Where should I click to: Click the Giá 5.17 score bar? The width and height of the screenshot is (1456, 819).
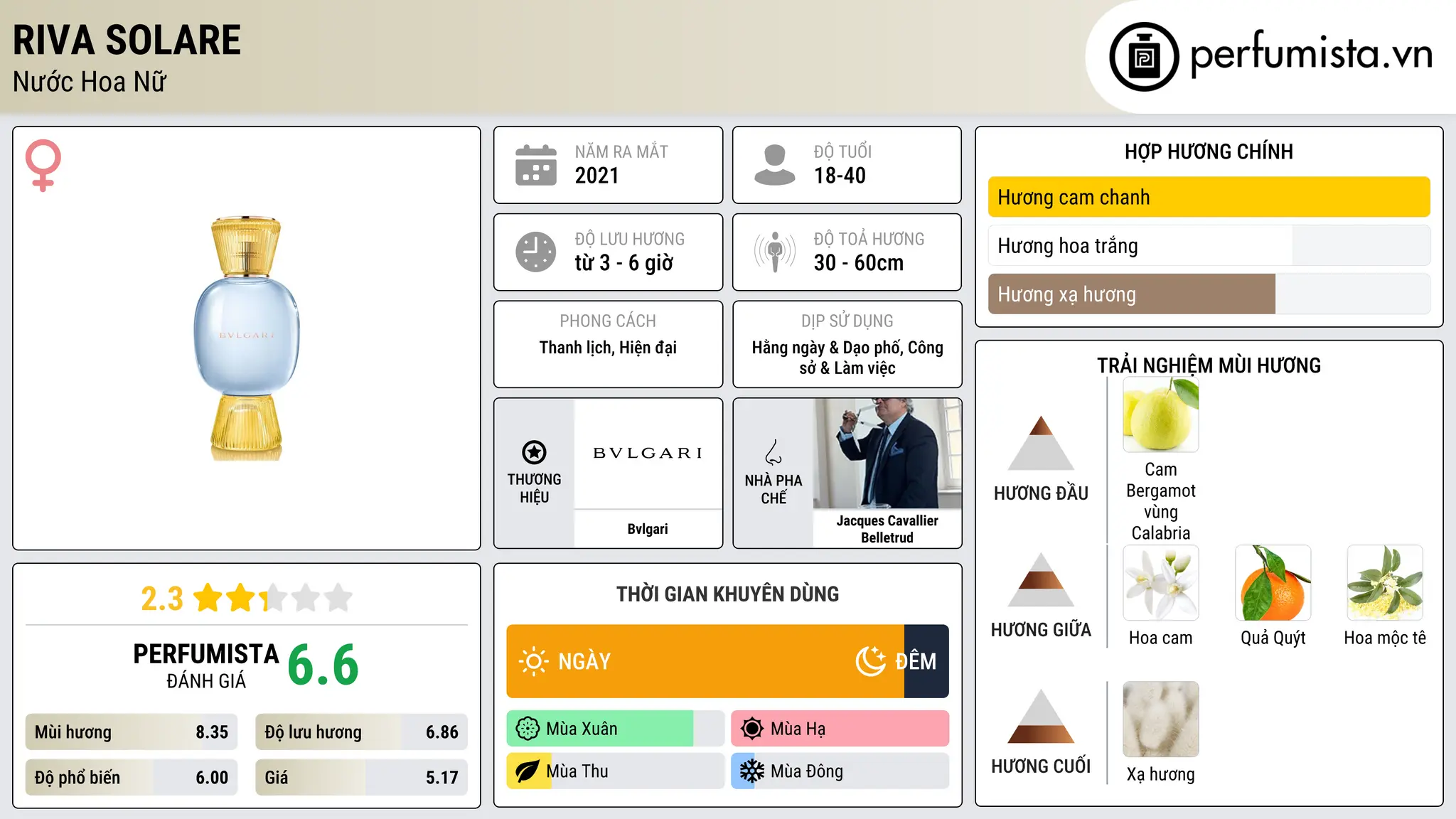coord(361,778)
